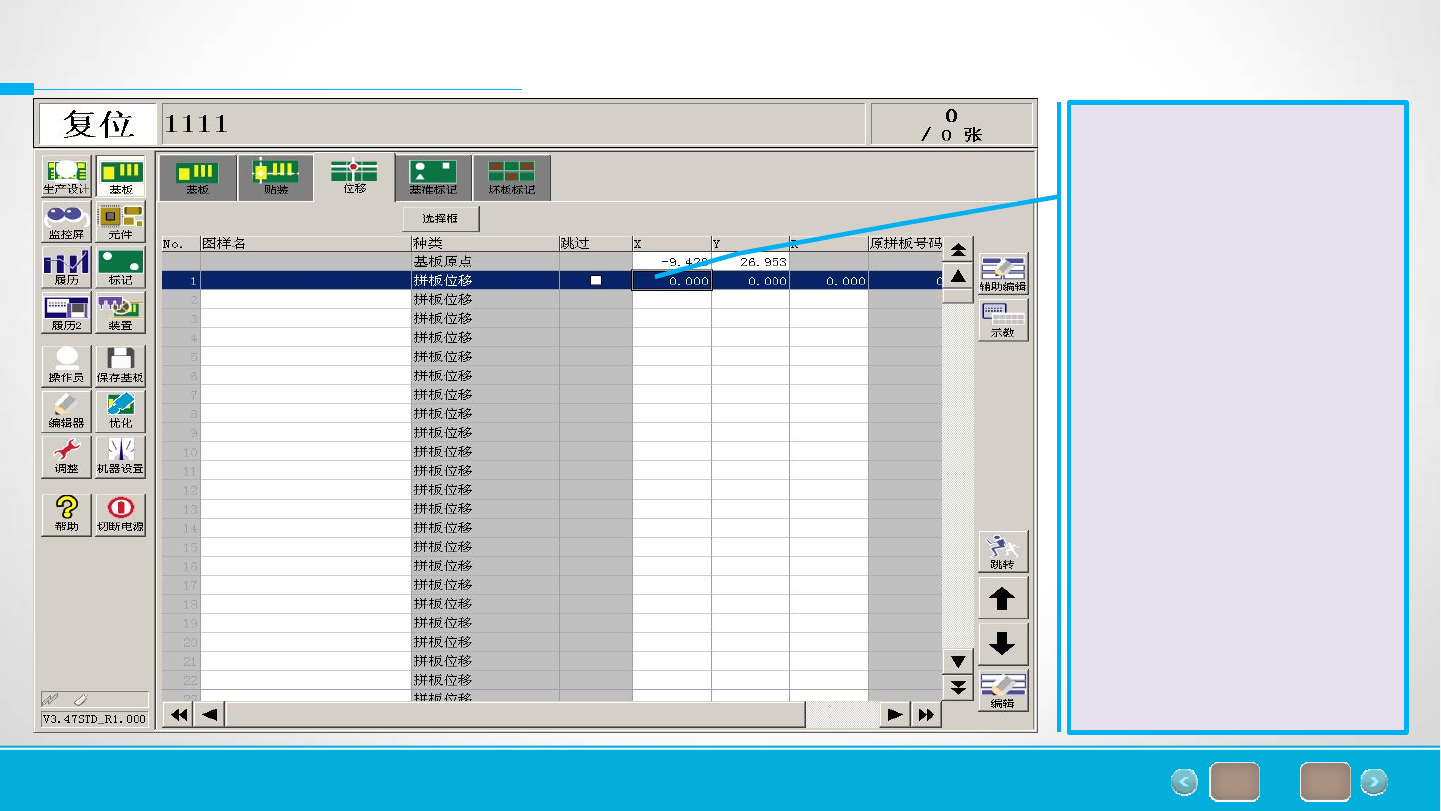
Task: Click the 辅助编辑 assist edit icon
Action: coord(1003,274)
